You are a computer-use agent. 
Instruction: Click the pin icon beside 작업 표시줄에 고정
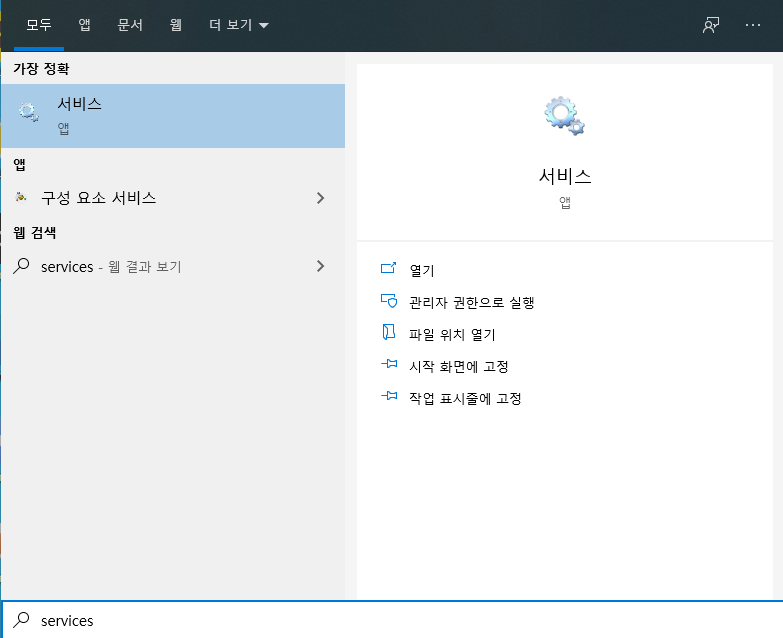click(389, 396)
